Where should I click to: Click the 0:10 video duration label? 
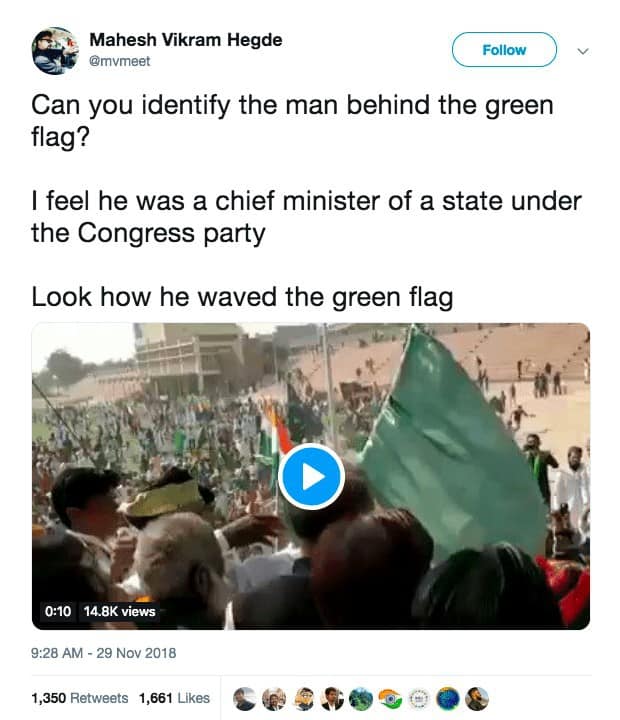pos(58,611)
